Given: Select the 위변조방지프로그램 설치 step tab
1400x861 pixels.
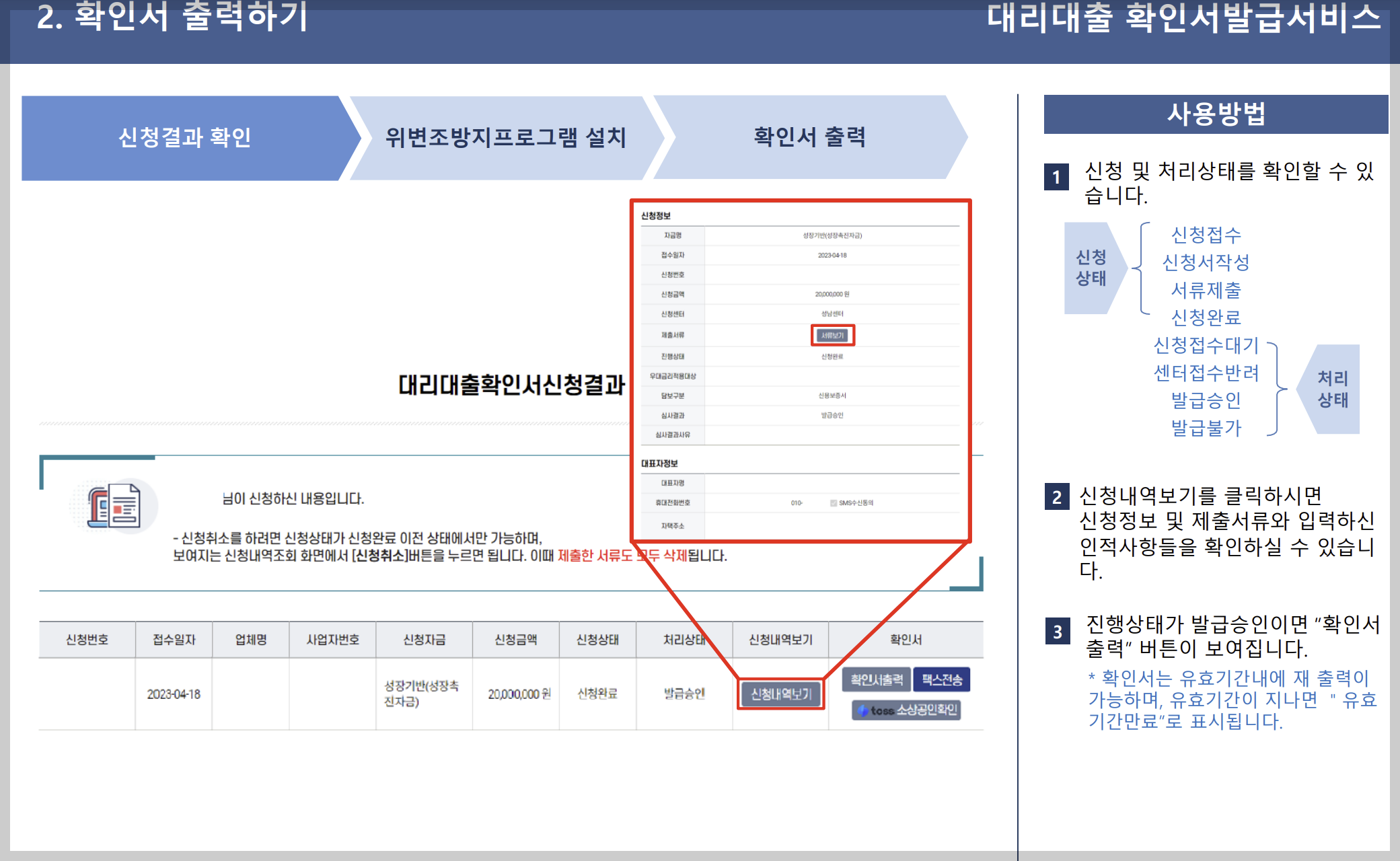Looking at the screenshot, I should (505, 137).
